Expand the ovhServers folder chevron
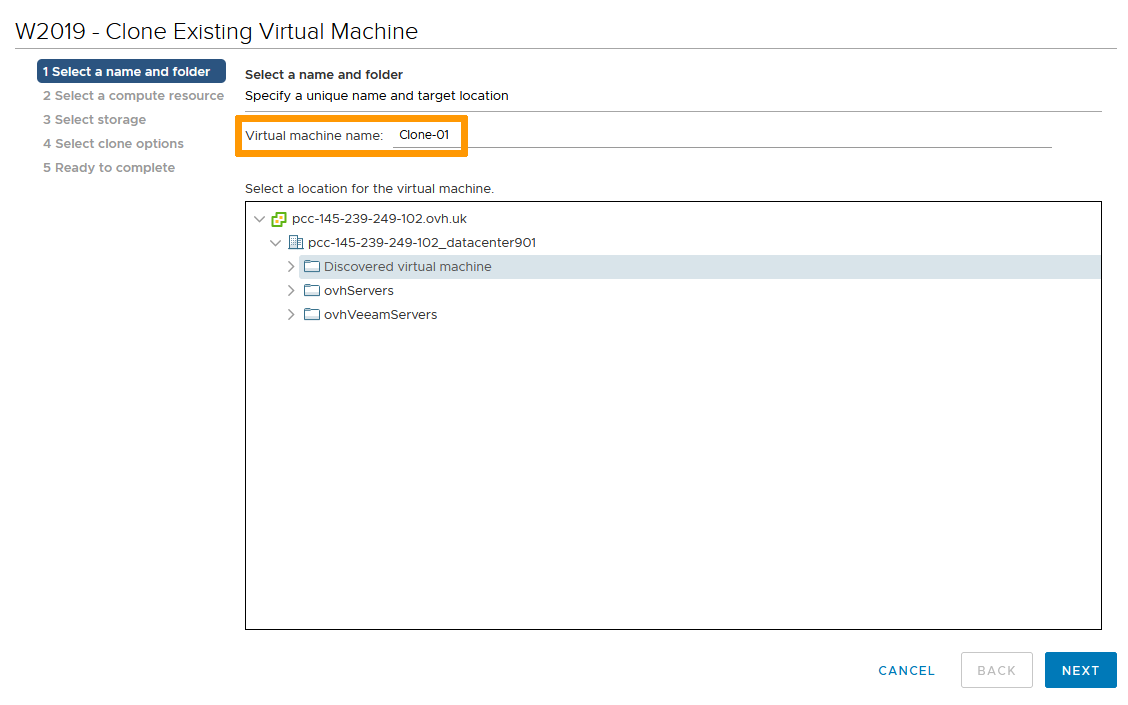Image resolution: width=1128 pixels, height=705 pixels. point(291,291)
